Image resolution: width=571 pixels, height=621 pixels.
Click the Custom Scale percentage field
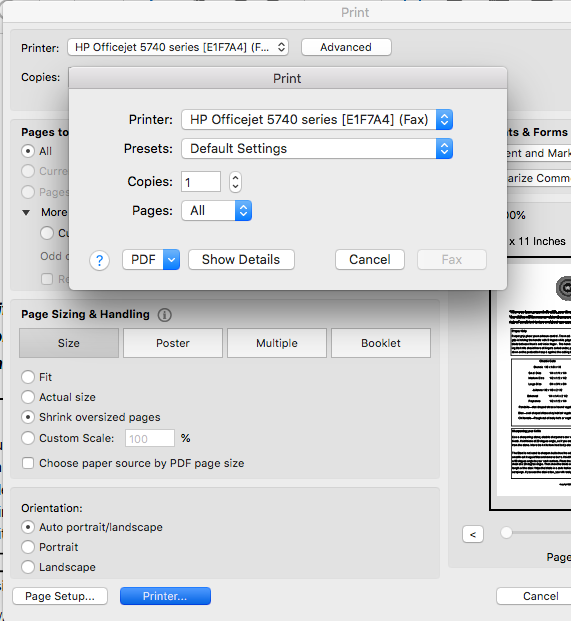coord(150,438)
